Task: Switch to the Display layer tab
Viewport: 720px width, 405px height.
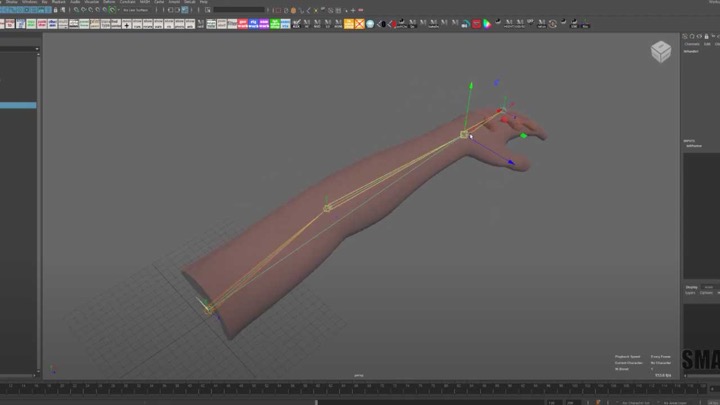Action: (x=691, y=287)
